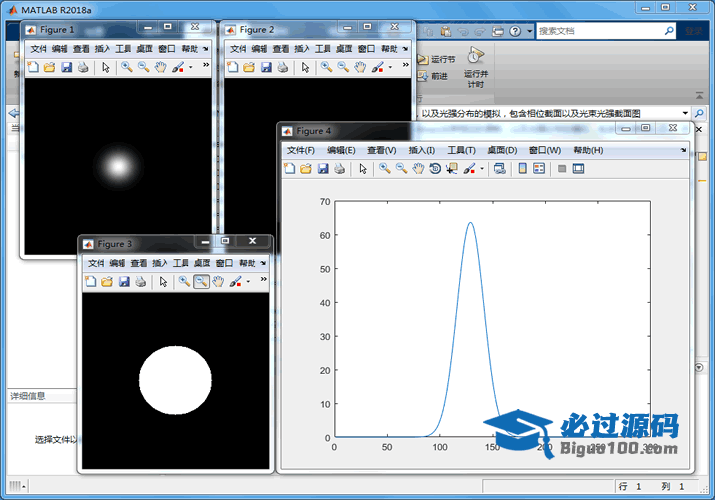
Task: Click Save icon in Figure 4 toolbar
Action: click(x=323, y=169)
